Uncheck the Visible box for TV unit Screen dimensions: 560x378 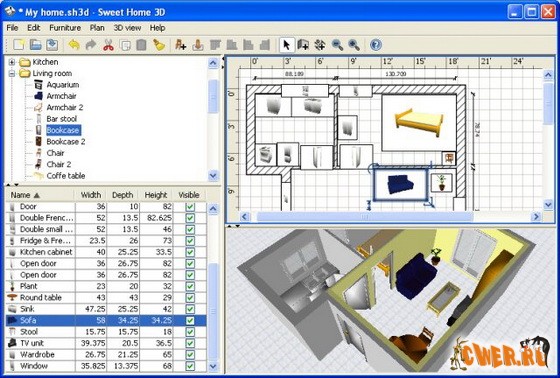click(x=190, y=343)
